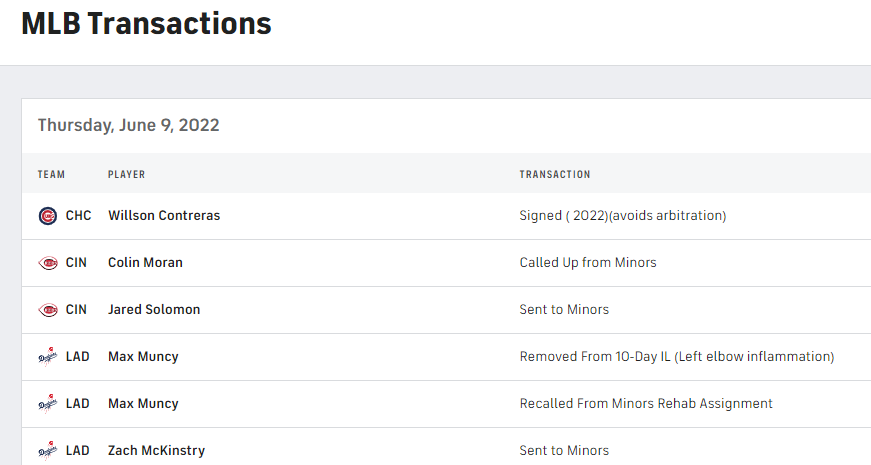Viewport: 871px width, 465px height.
Task: Select Max Muncy in 10-Day IL row
Action: [x=143, y=357]
